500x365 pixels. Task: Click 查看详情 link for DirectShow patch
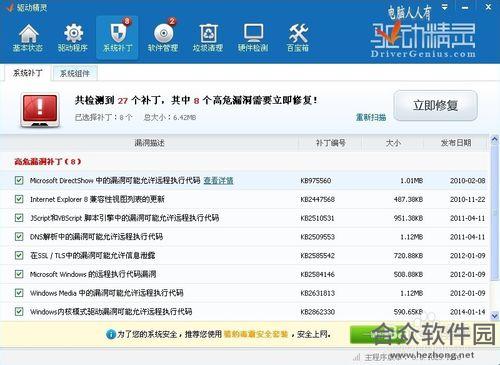pyautogui.click(x=218, y=181)
